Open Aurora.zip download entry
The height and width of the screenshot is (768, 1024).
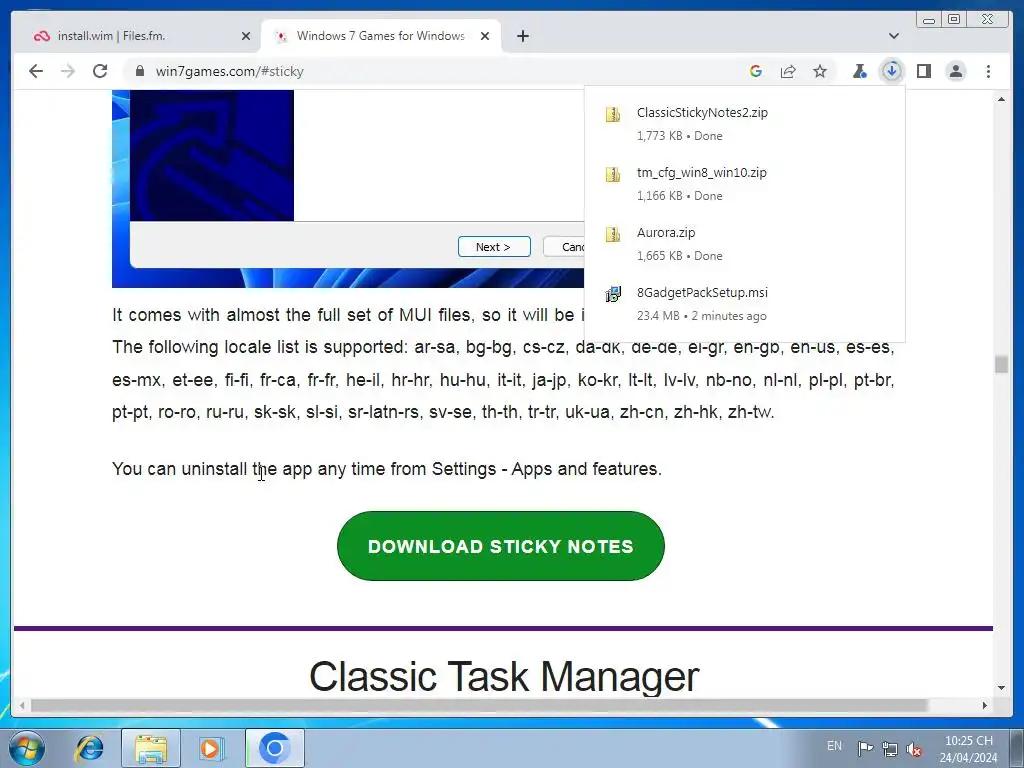tap(744, 244)
